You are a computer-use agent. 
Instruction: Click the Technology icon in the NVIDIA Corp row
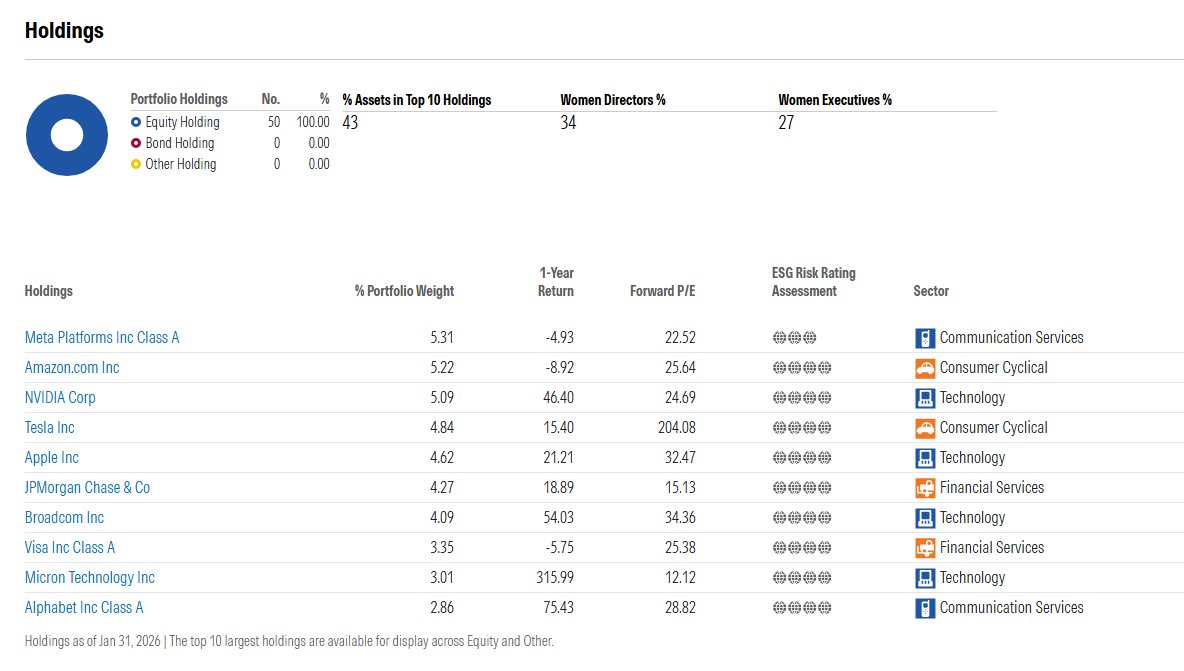coord(925,398)
